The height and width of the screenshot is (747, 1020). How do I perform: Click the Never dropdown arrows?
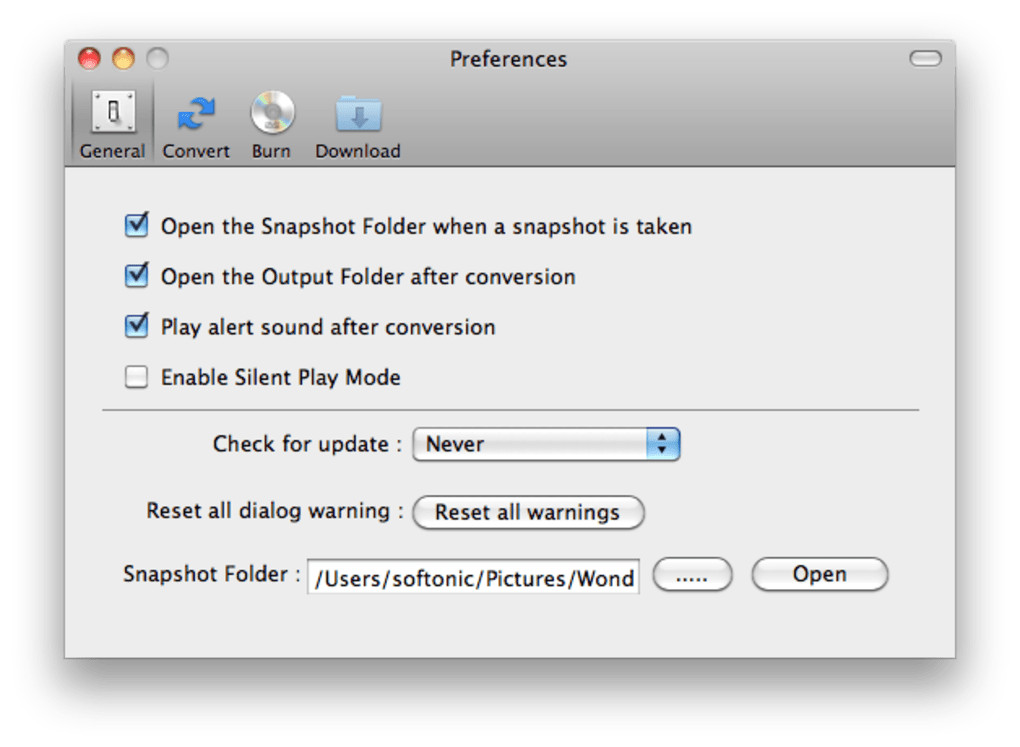click(x=662, y=444)
